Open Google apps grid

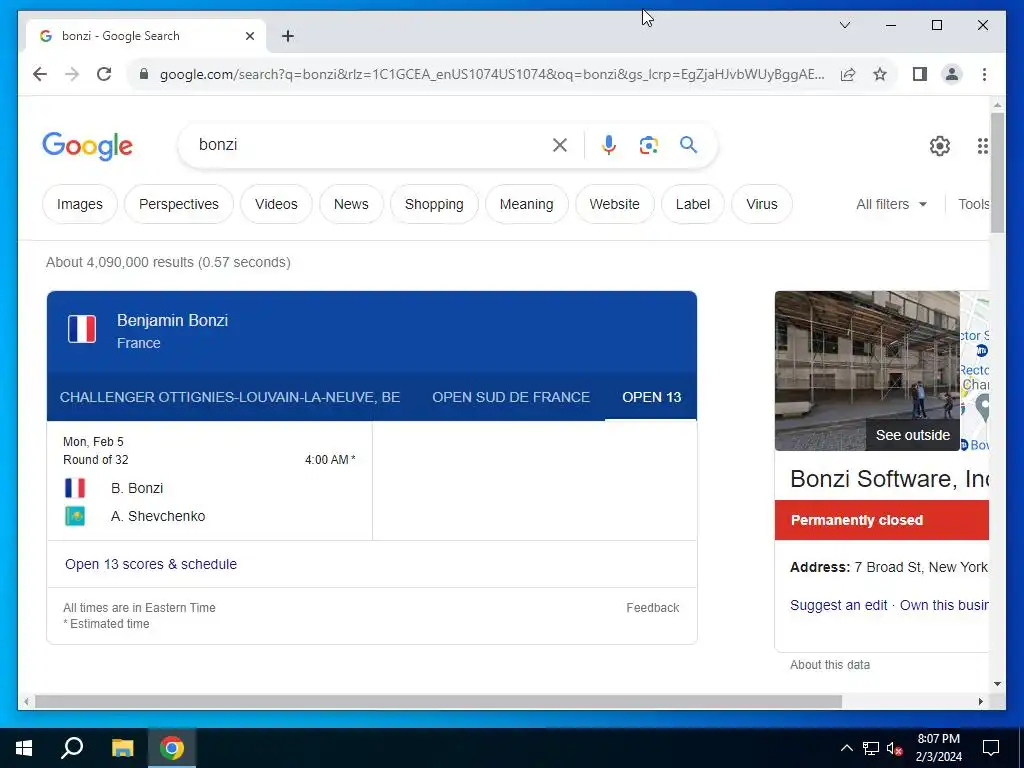click(x=982, y=145)
